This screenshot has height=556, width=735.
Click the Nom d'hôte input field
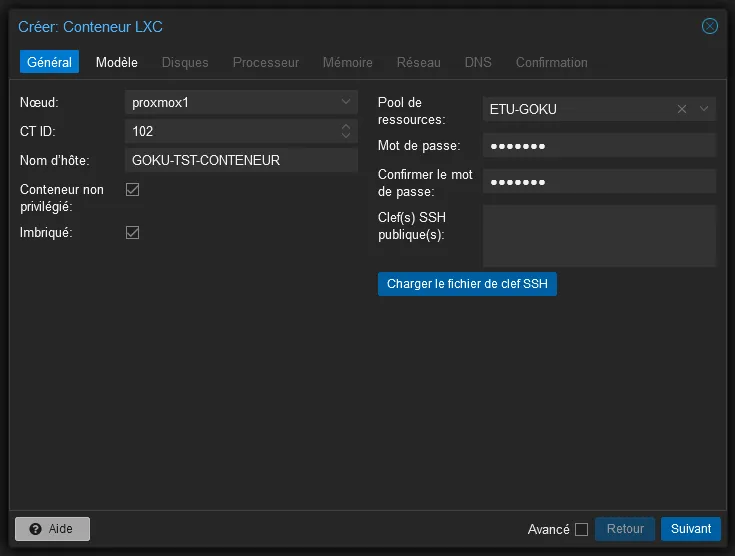[x=241, y=160]
